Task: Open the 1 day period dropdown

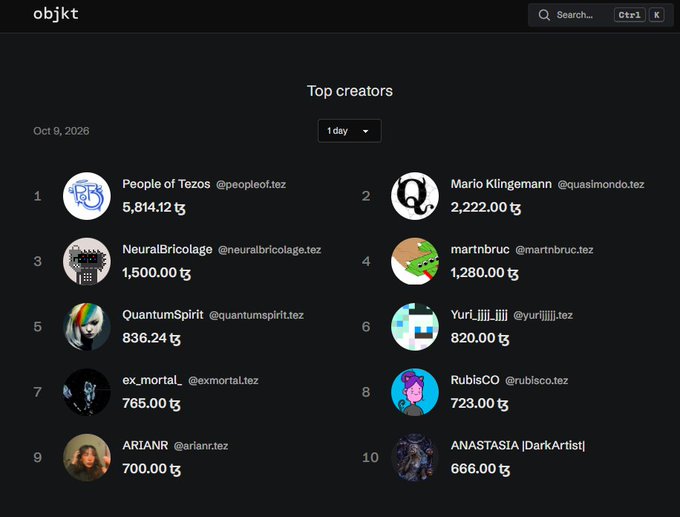Action: point(350,131)
